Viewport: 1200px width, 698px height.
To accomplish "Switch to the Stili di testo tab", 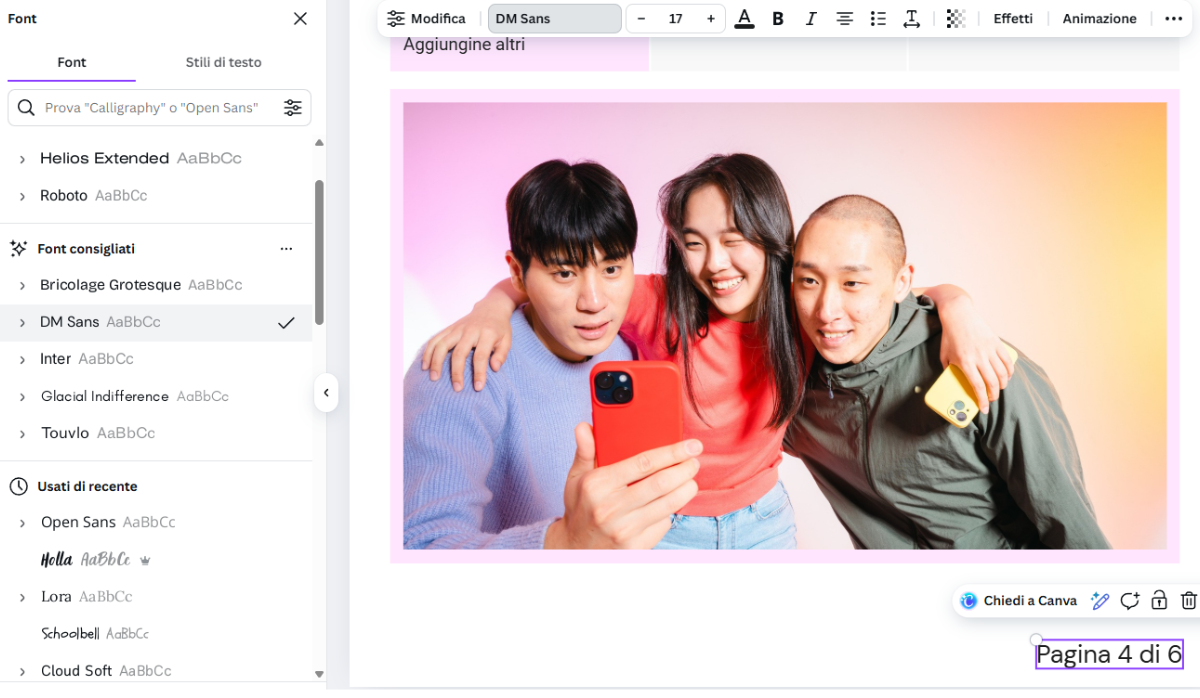I will (223, 62).
